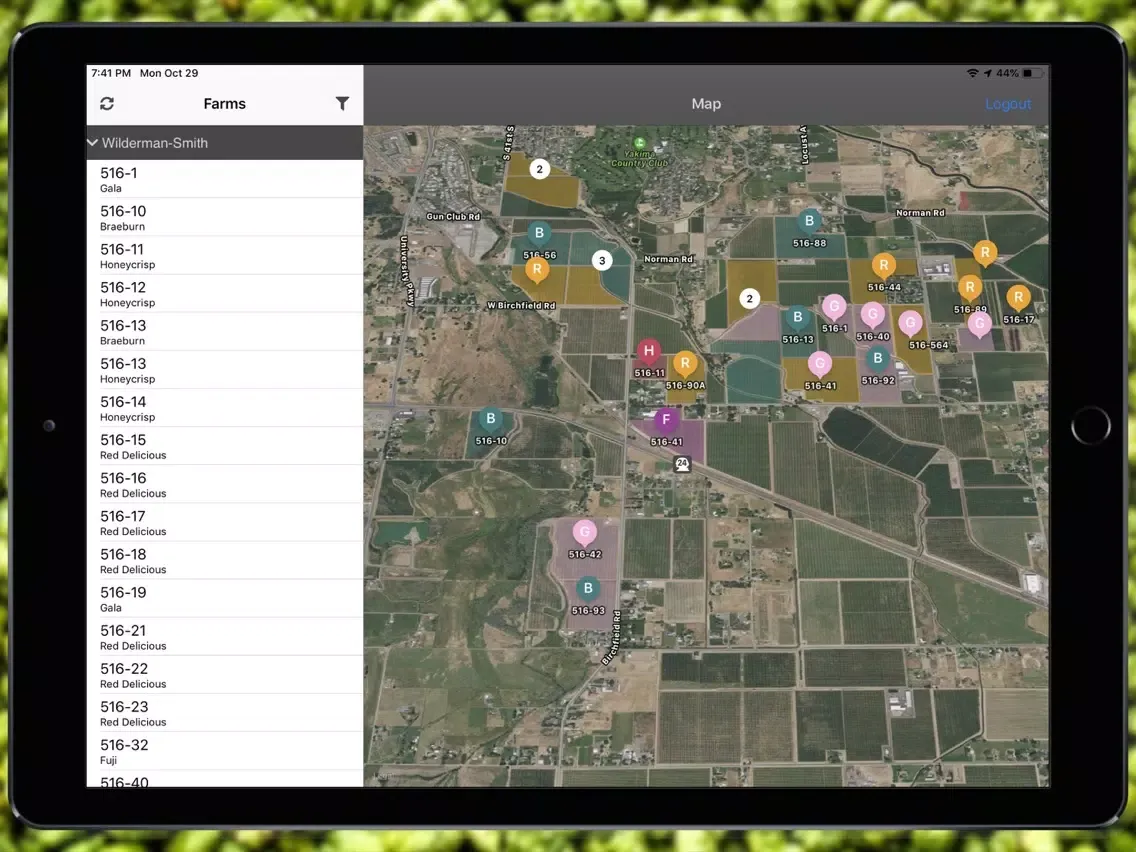Screen dimensions: 1136x852
Task: Choose 516-32 Fuji from the list
Action: [224, 751]
